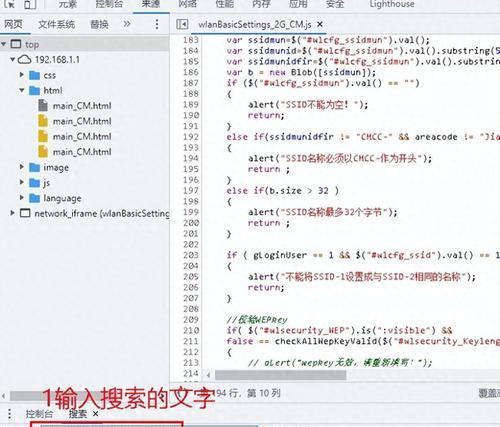
Task: Click the //校验WEPKey comment line
Action: (x=257, y=320)
